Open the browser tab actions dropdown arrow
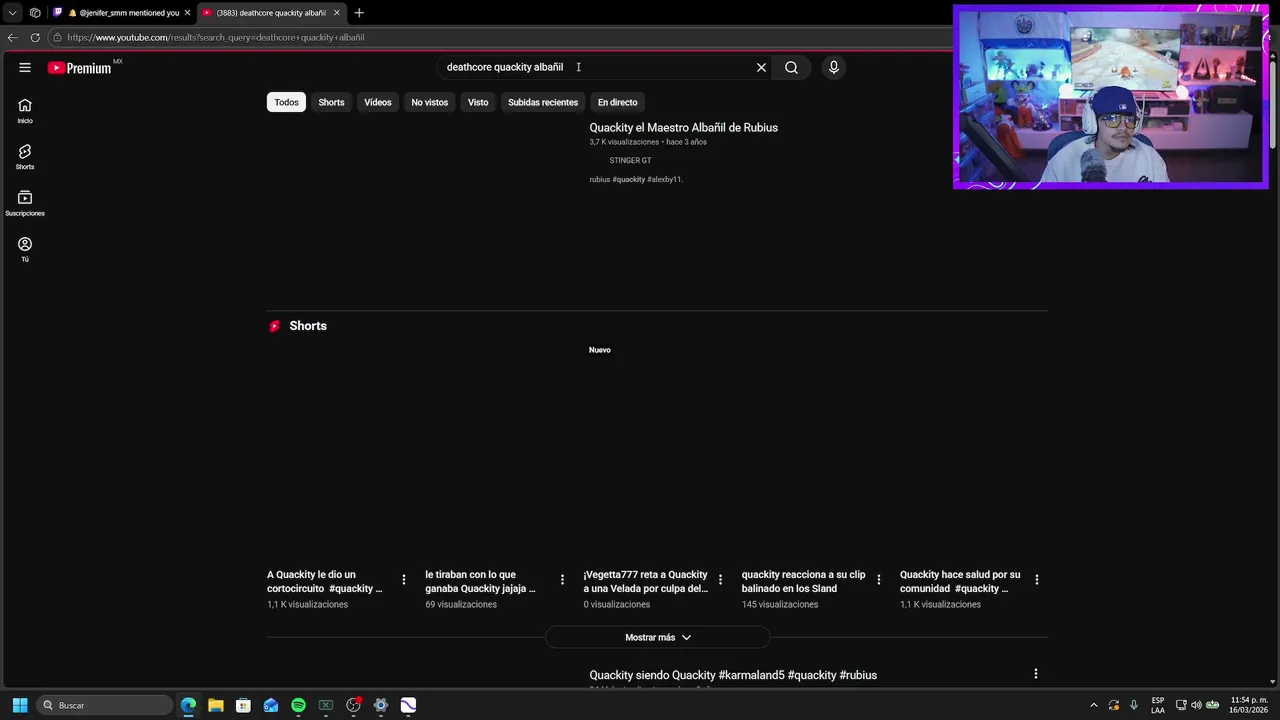 tap(12, 13)
